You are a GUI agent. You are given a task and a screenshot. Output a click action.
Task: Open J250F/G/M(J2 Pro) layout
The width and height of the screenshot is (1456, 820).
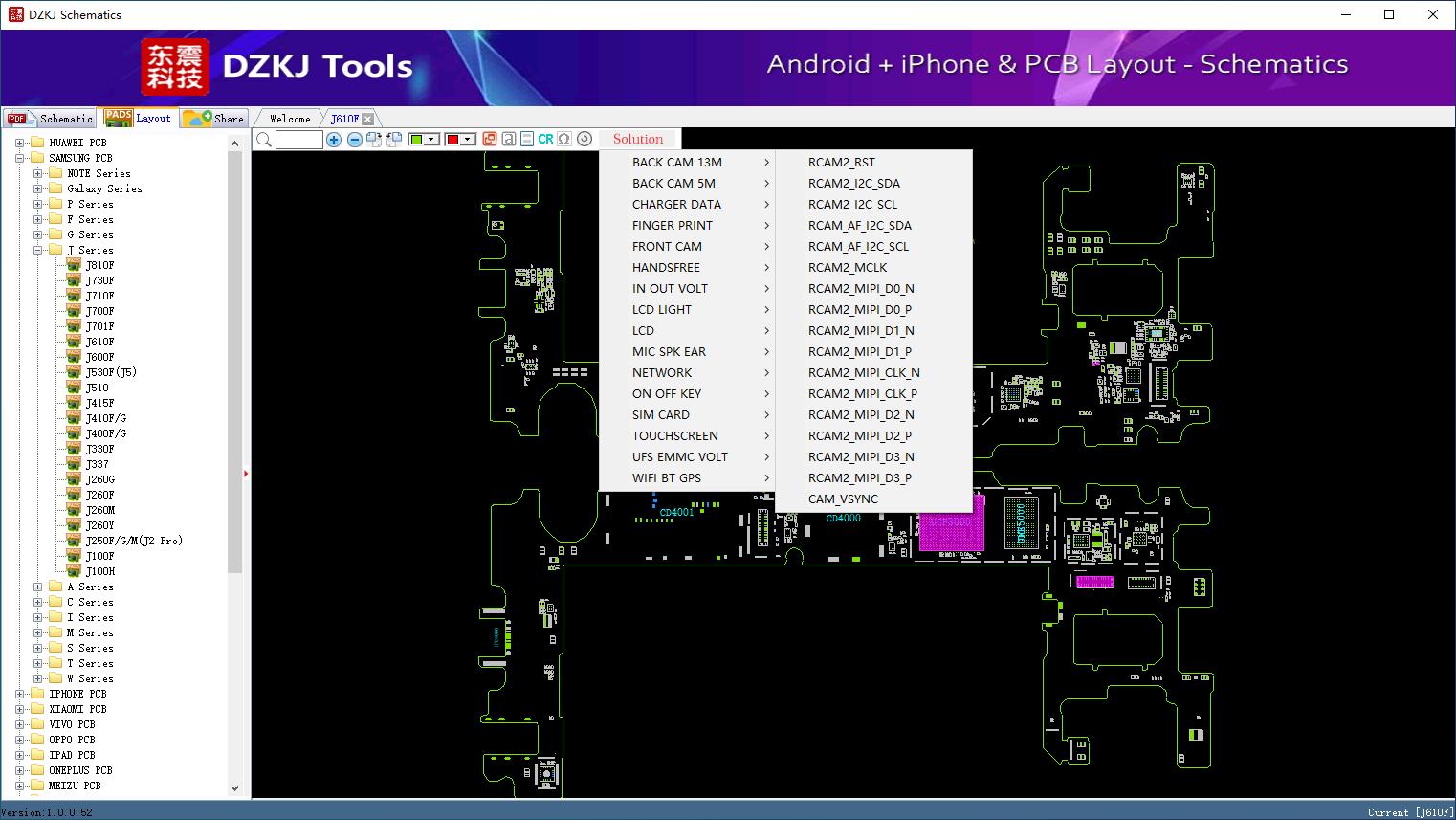pyautogui.click(x=134, y=541)
